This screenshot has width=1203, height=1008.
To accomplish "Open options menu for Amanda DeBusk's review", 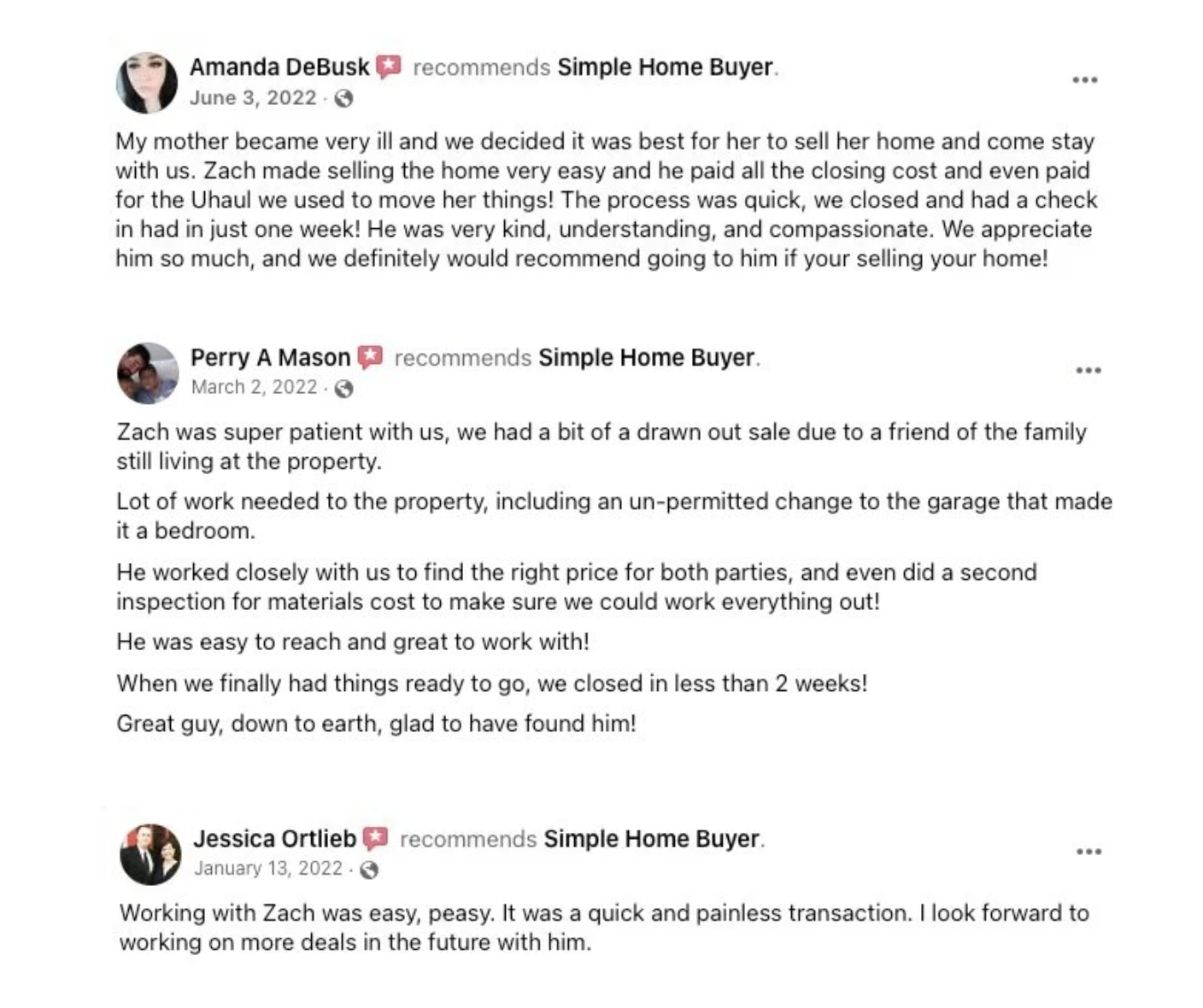I will 1084,80.
